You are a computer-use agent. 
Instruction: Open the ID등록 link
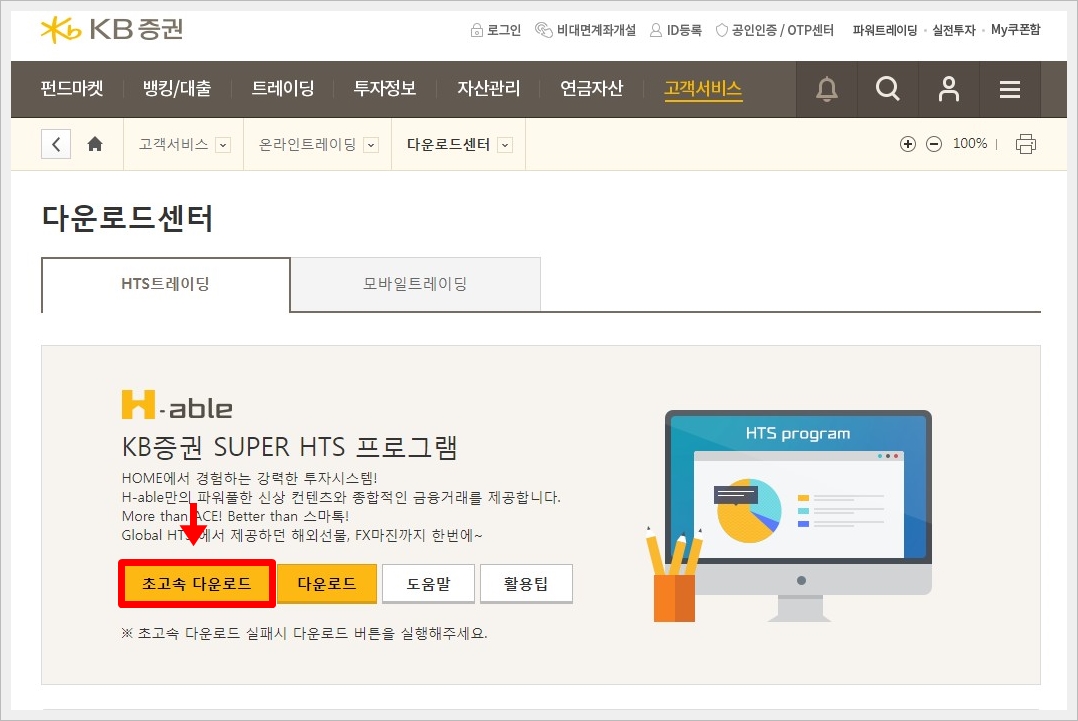point(676,30)
